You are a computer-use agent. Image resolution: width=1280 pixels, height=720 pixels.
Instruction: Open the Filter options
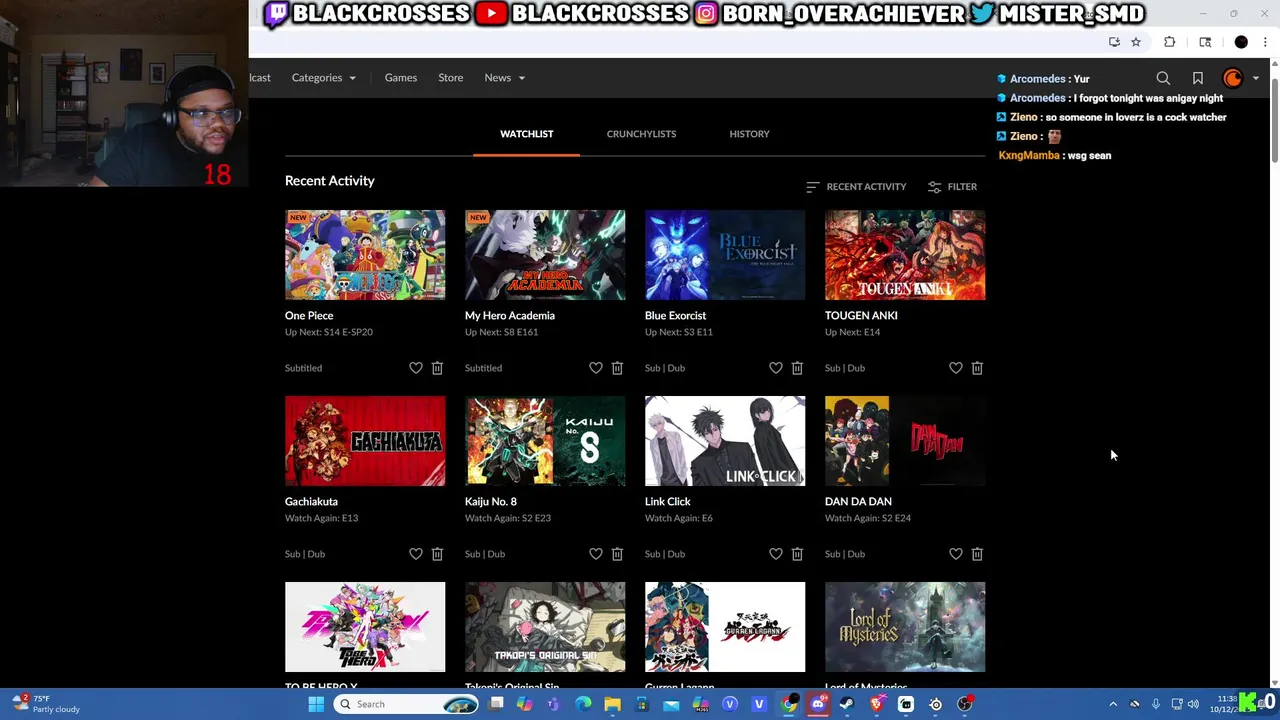[952, 187]
